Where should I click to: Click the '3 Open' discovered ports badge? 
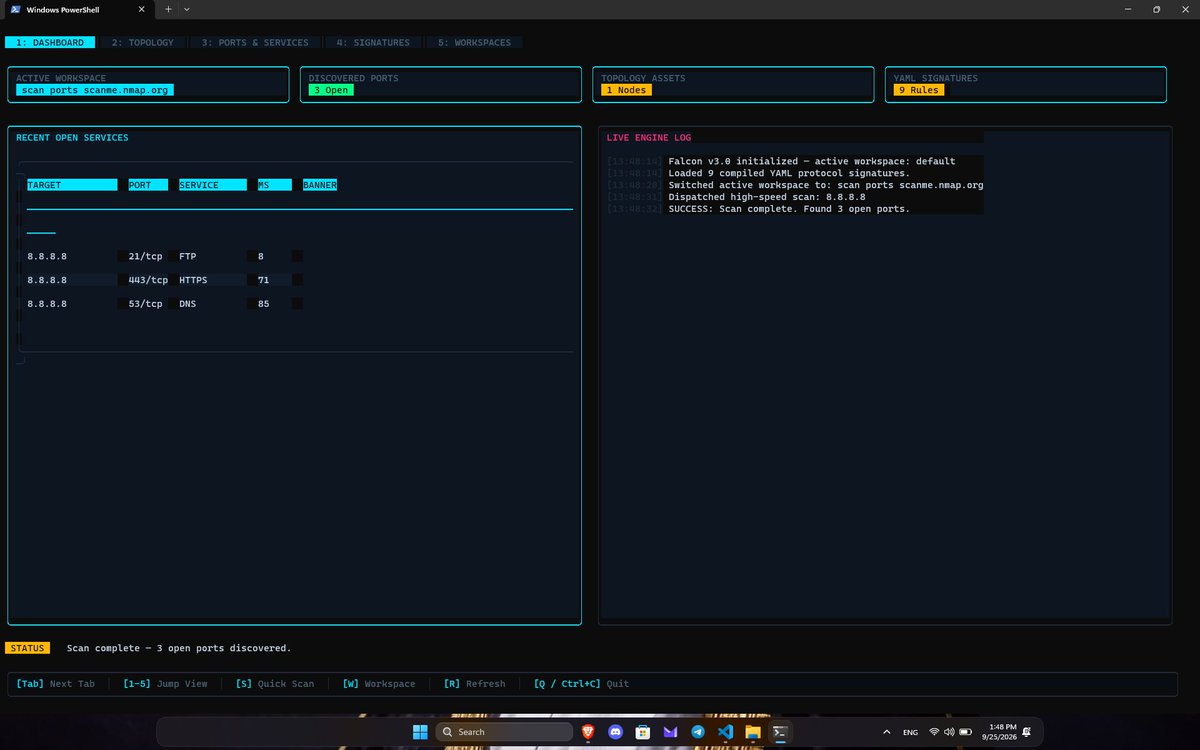coord(330,90)
